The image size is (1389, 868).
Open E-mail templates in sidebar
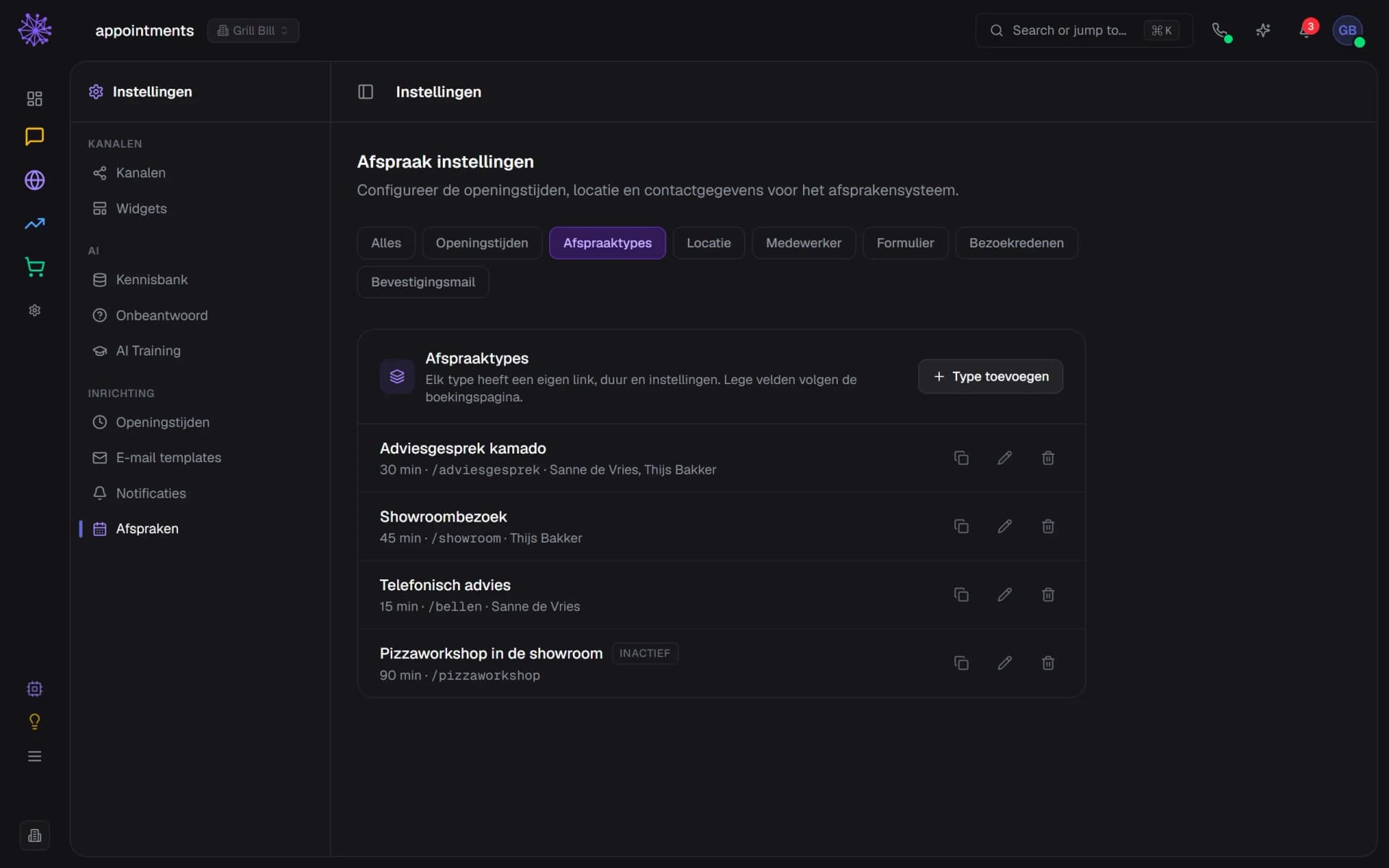201,458
